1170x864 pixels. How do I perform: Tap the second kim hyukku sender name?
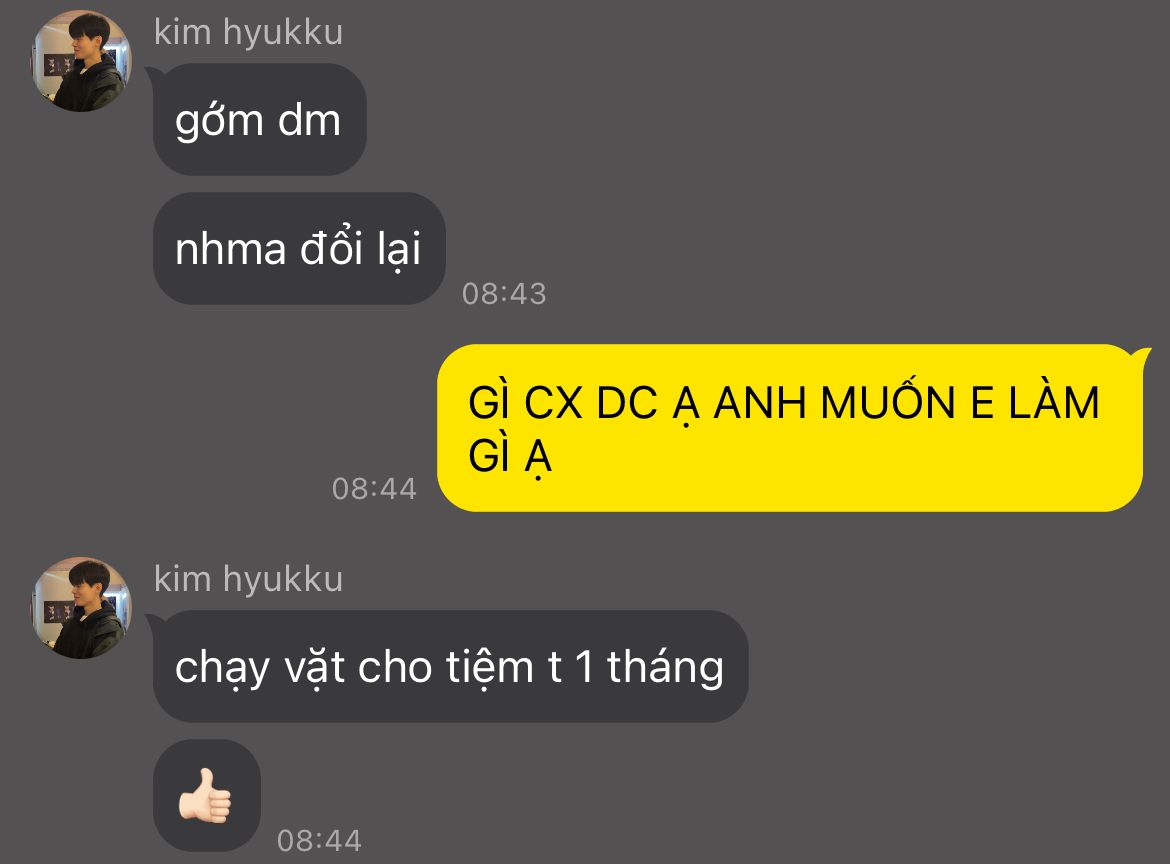click(x=248, y=580)
